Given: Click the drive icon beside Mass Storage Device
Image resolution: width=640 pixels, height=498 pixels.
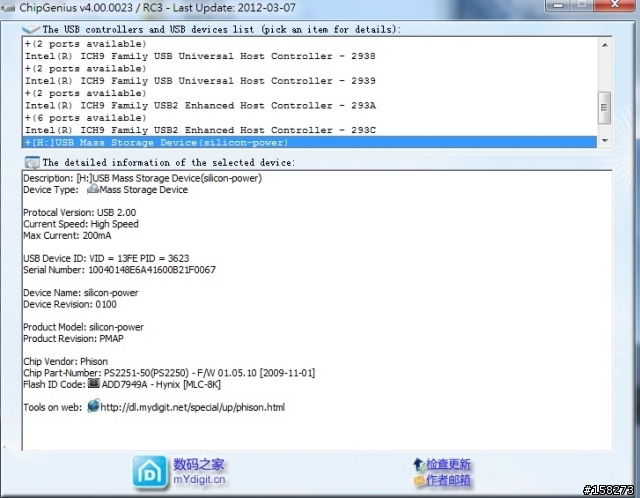Looking at the screenshot, I should click(93, 189).
